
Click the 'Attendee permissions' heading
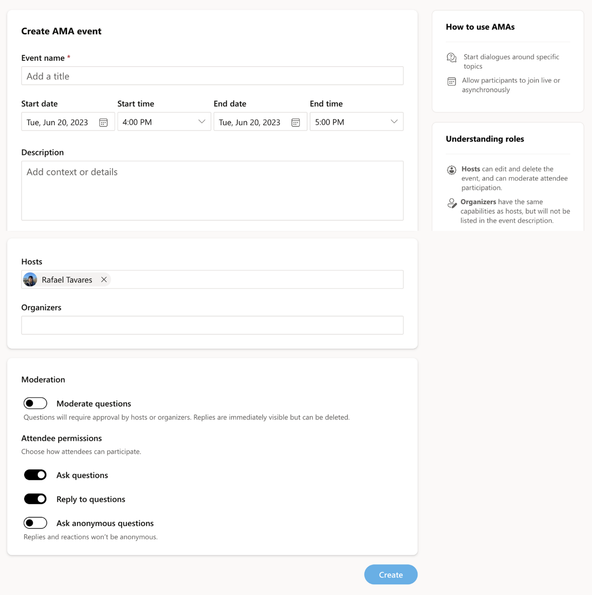[61, 438]
